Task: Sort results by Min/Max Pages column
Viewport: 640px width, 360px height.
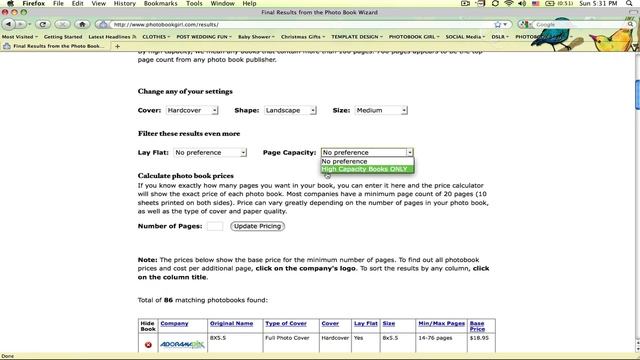Action: (442, 323)
